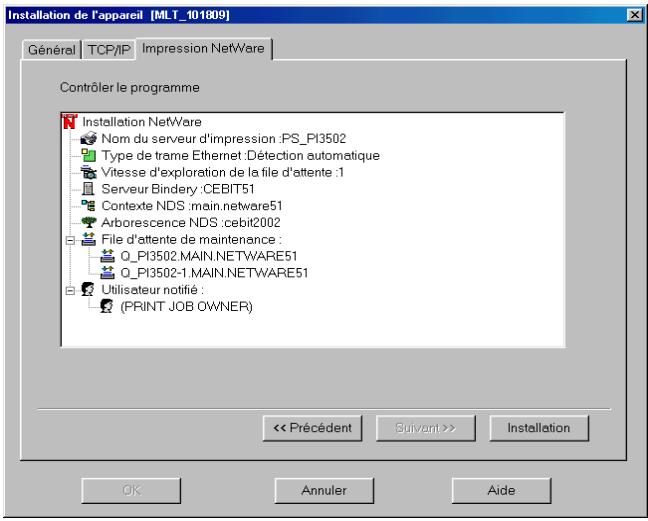Open the TCP/IP tab
This screenshot has width=648, height=521.
109,50
